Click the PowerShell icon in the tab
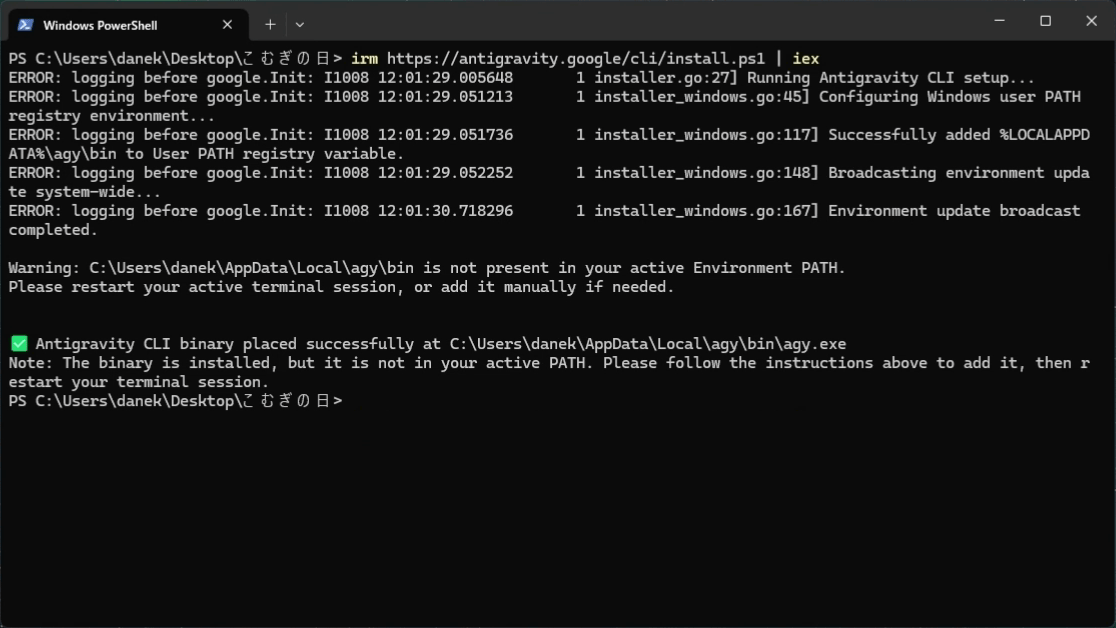Viewport: 1116px width, 628px height. click(26, 25)
